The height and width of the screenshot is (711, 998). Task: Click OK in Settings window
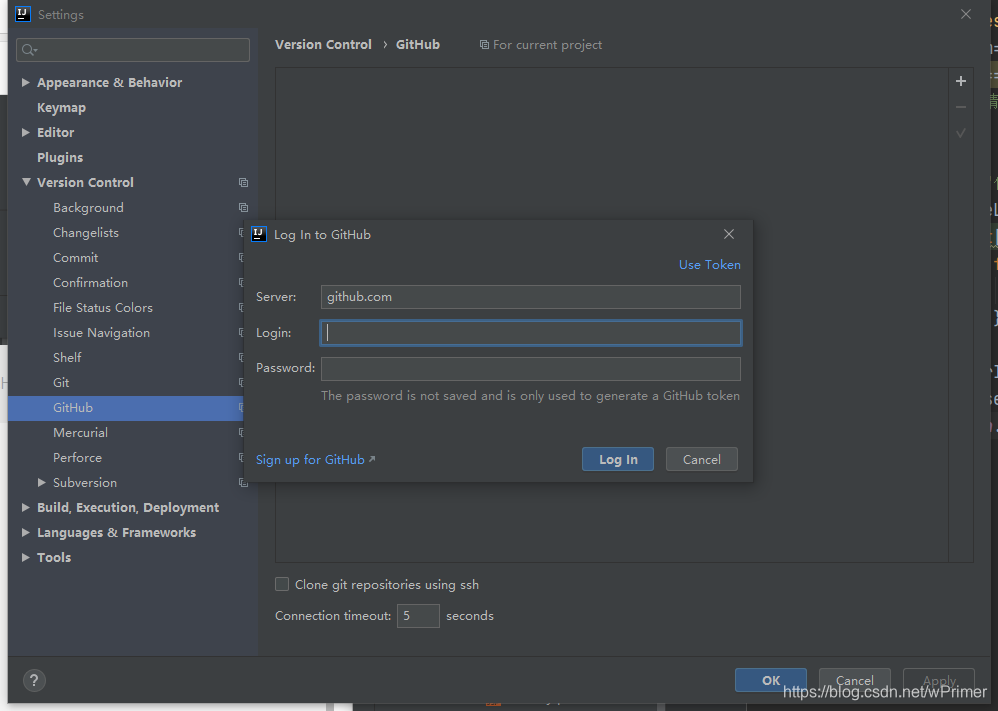[x=771, y=680]
